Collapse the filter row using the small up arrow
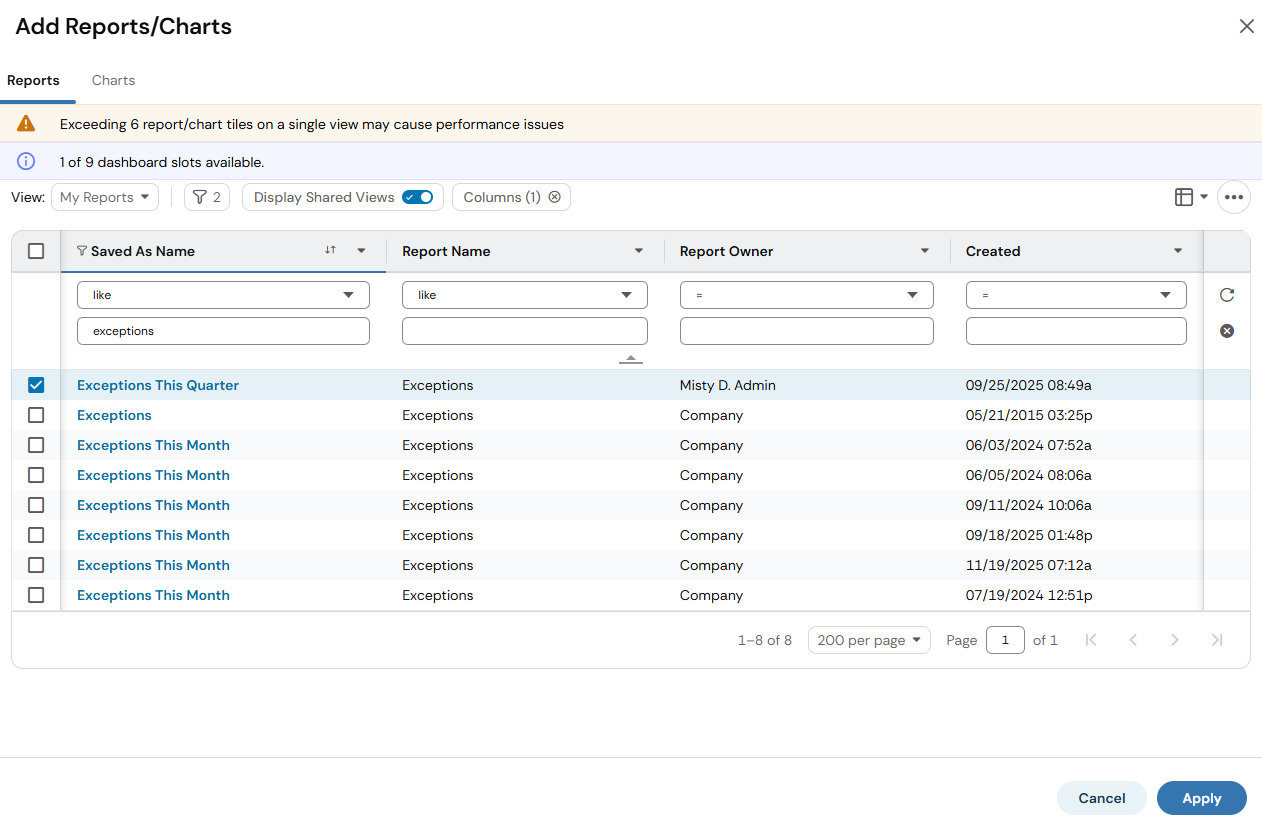 coord(631,359)
